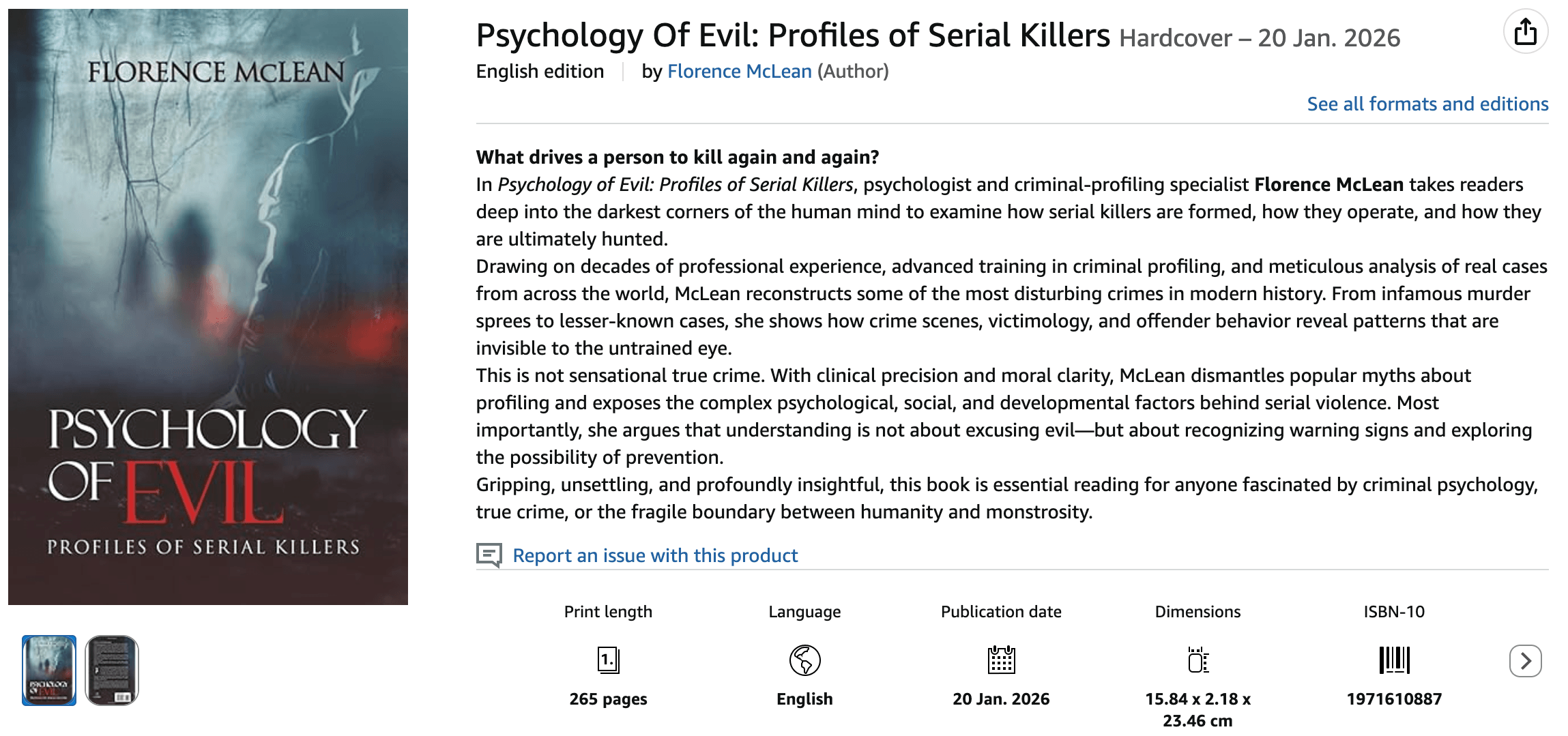Image resolution: width=1568 pixels, height=736 pixels.
Task: Click the 265 pages value
Action: (608, 699)
